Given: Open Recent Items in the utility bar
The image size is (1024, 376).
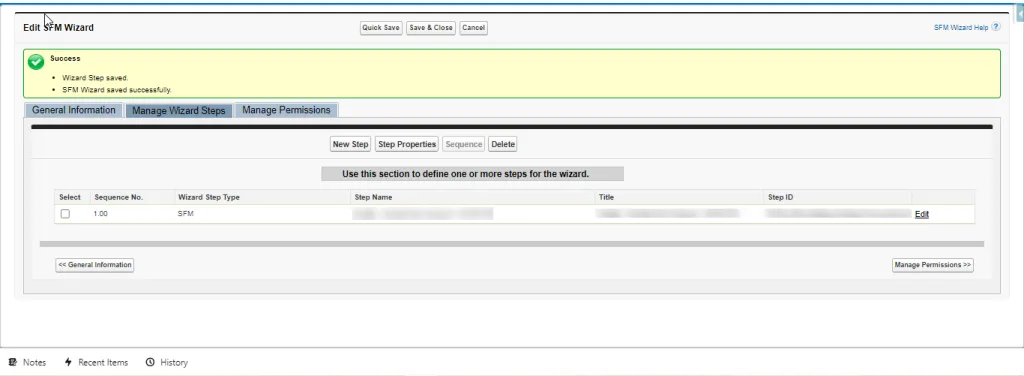Looking at the screenshot, I should pos(96,362).
